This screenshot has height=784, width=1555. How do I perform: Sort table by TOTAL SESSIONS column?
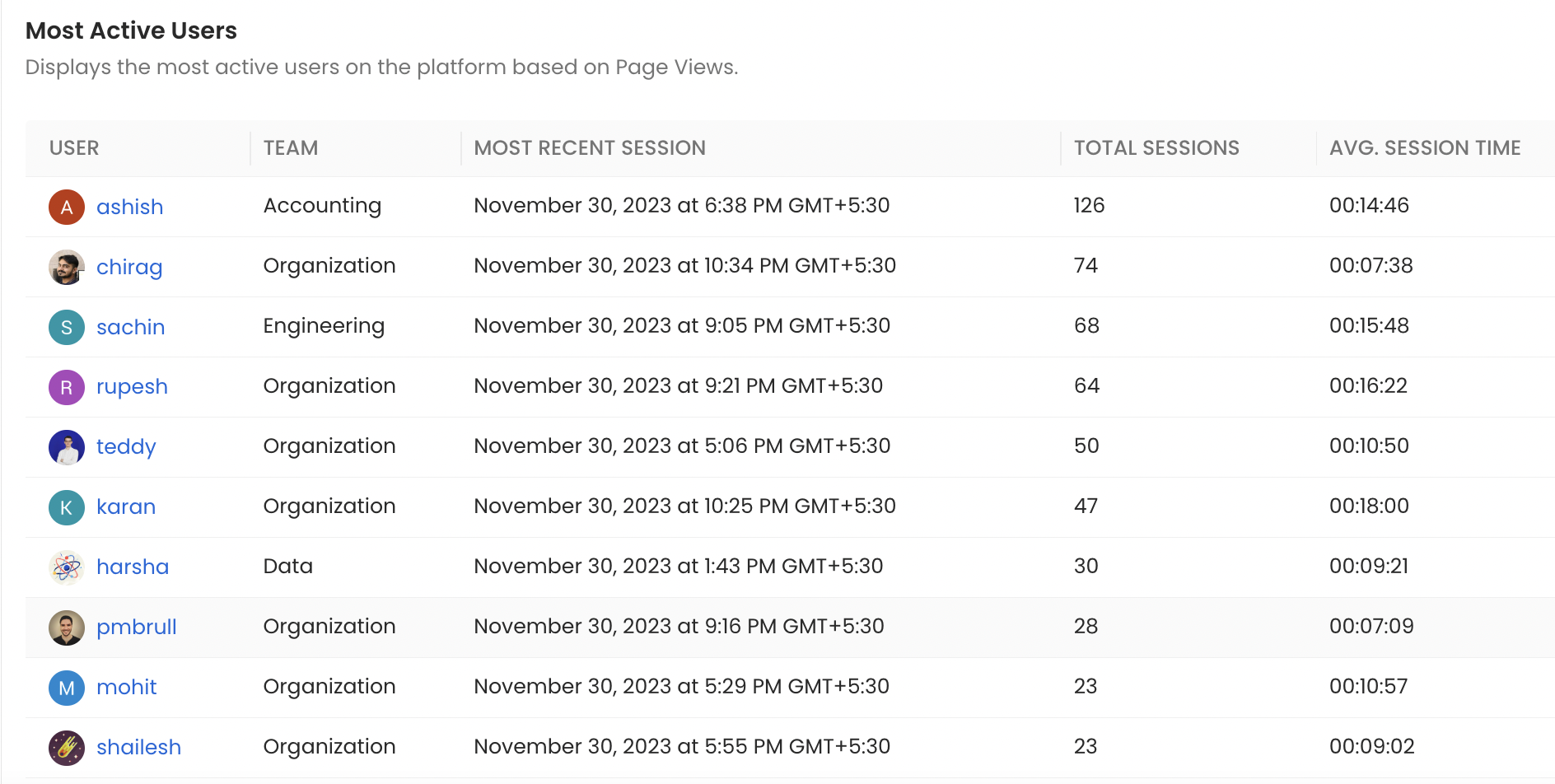tap(1156, 148)
